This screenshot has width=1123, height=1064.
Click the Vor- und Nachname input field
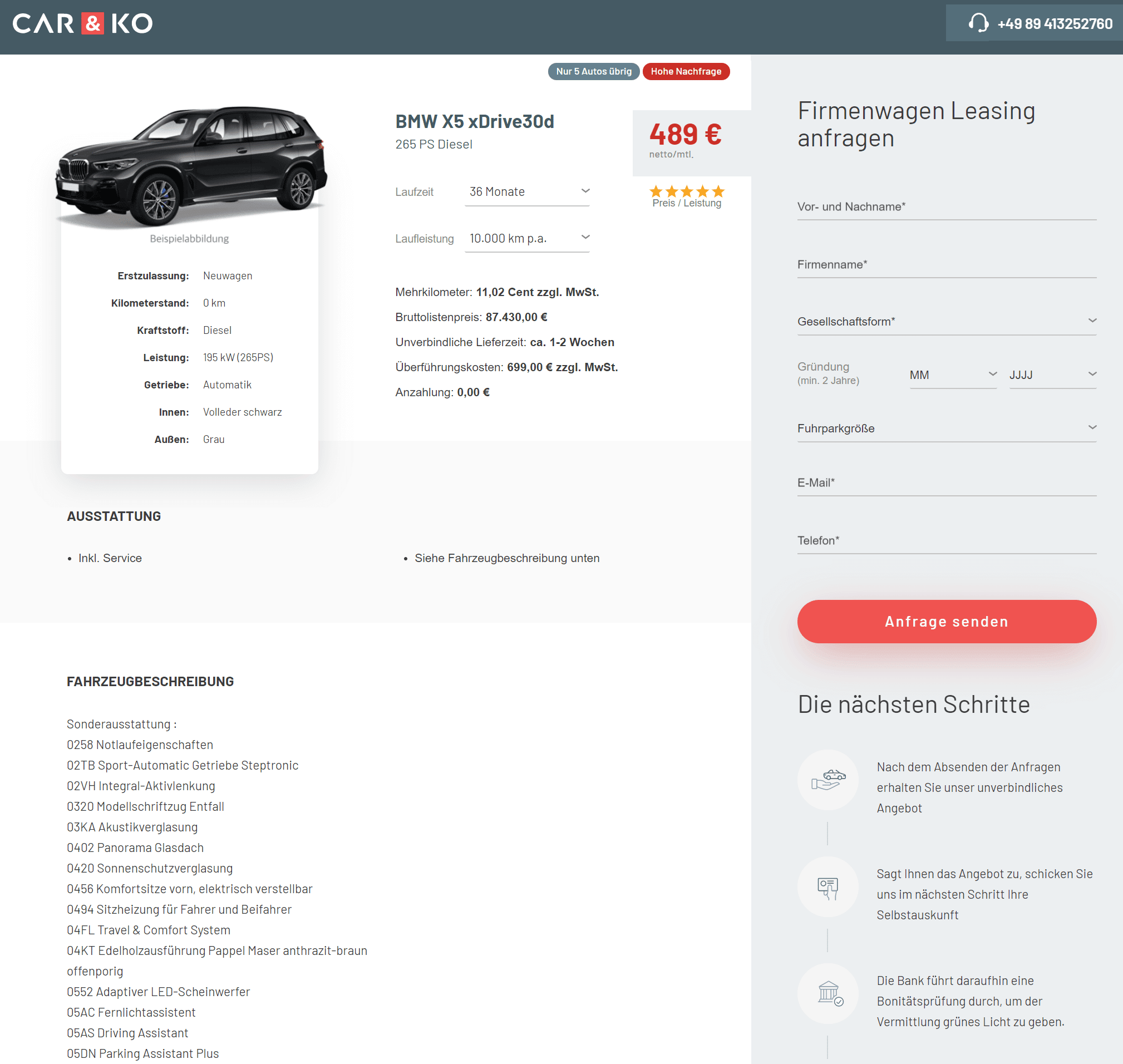[x=946, y=207]
